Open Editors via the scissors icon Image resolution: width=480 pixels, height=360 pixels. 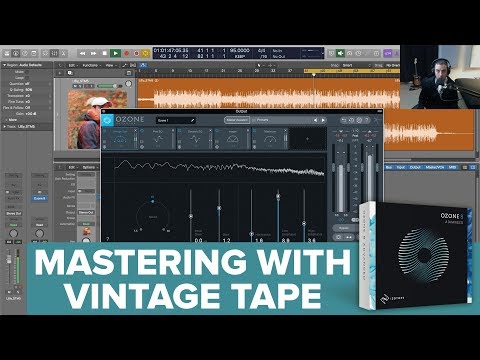pyautogui.click(x=63, y=53)
